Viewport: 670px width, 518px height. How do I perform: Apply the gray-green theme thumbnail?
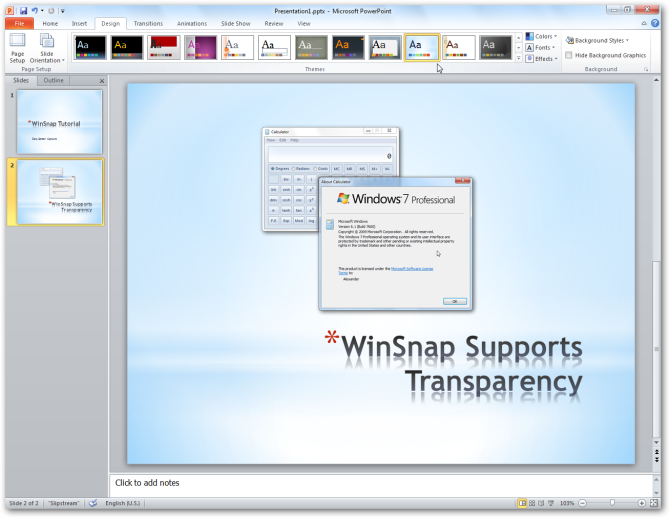[311, 47]
